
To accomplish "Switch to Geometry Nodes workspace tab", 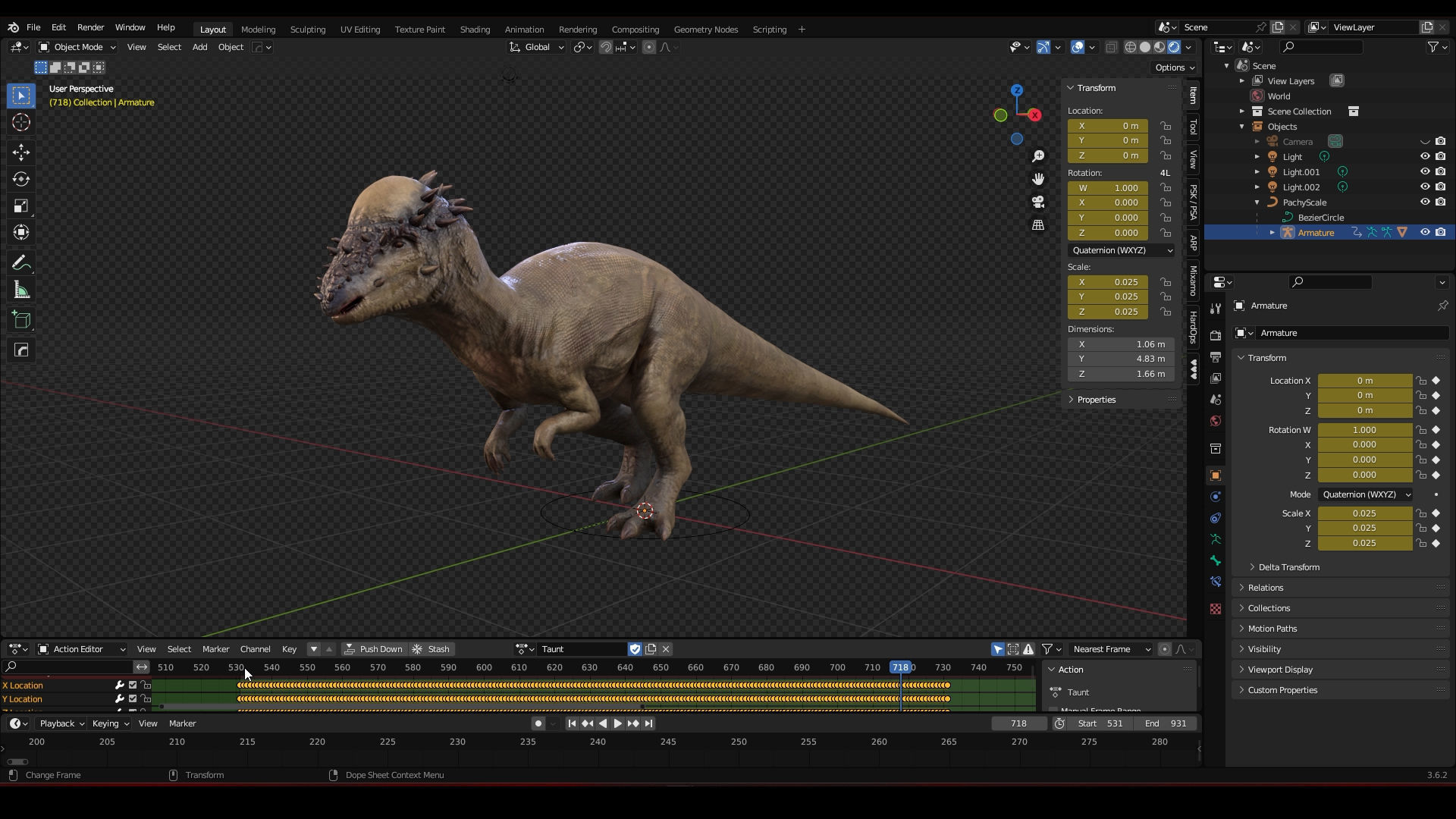I will click(x=705, y=29).
